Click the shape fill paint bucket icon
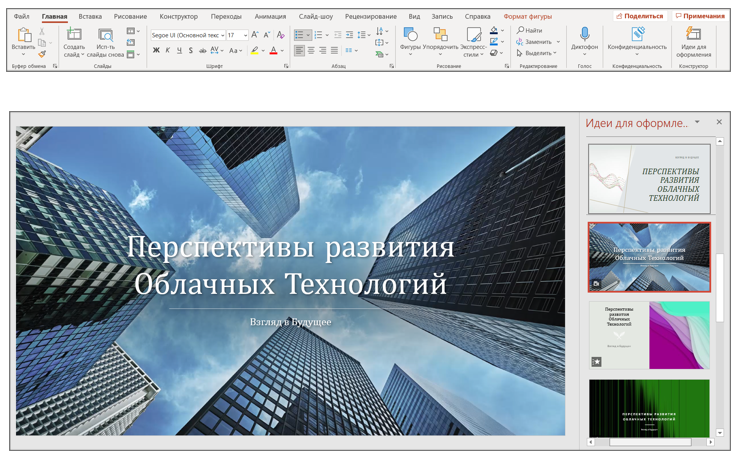This screenshot has width=739, height=462. (494, 31)
